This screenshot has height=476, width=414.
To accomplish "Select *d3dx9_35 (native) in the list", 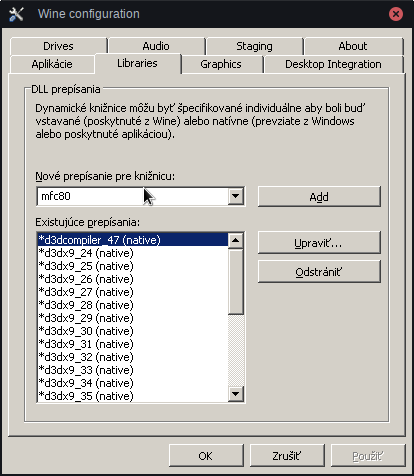I will (133, 396).
